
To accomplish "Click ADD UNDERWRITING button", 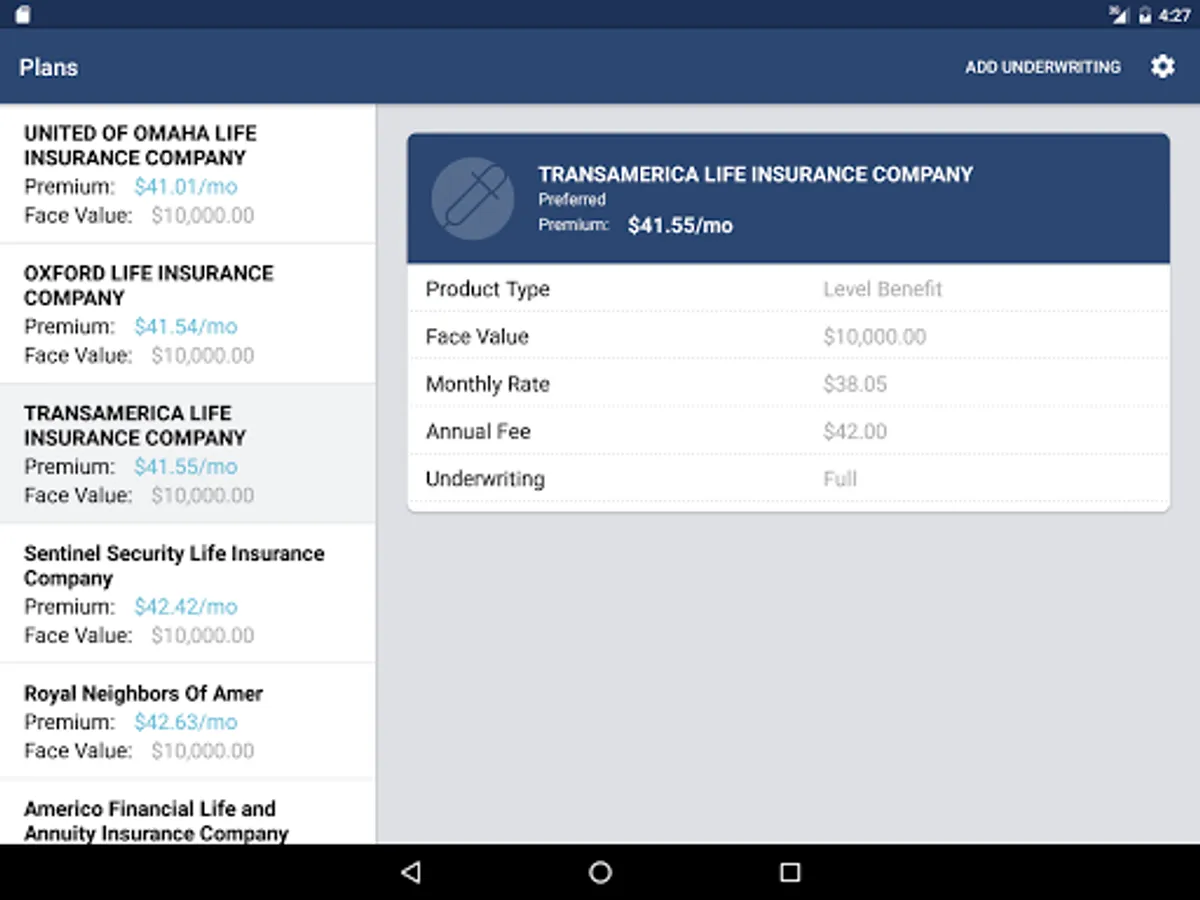I will [x=1043, y=67].
